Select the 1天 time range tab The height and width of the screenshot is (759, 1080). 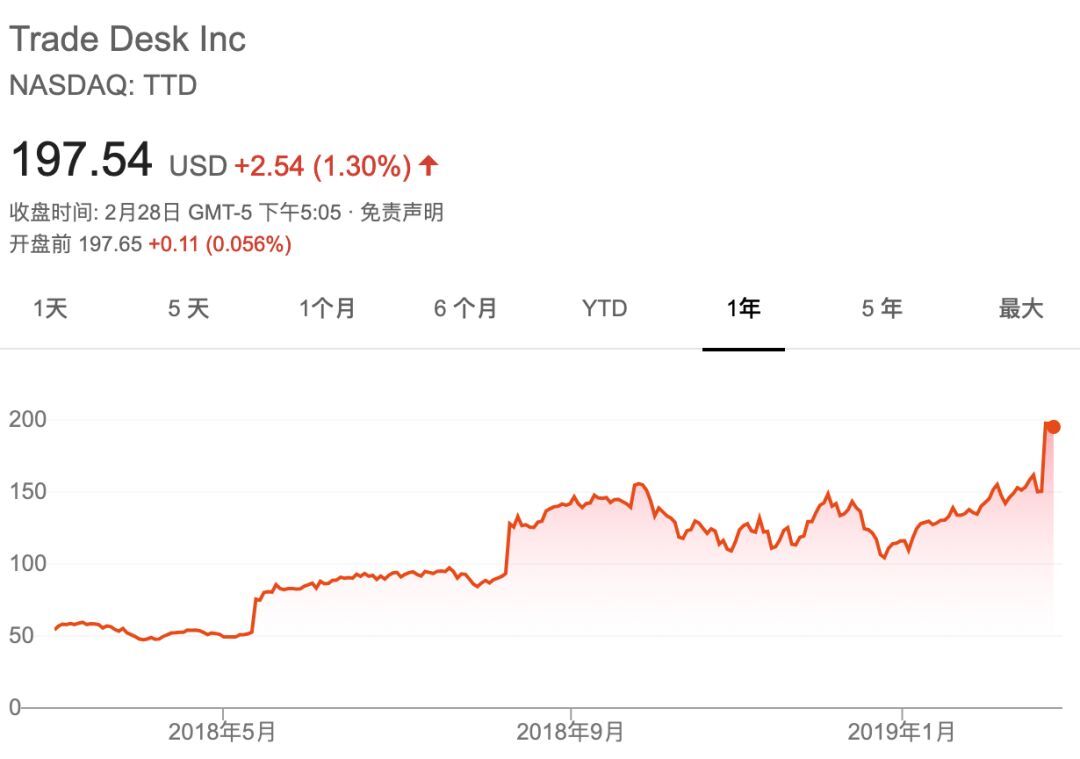[50, 308]
